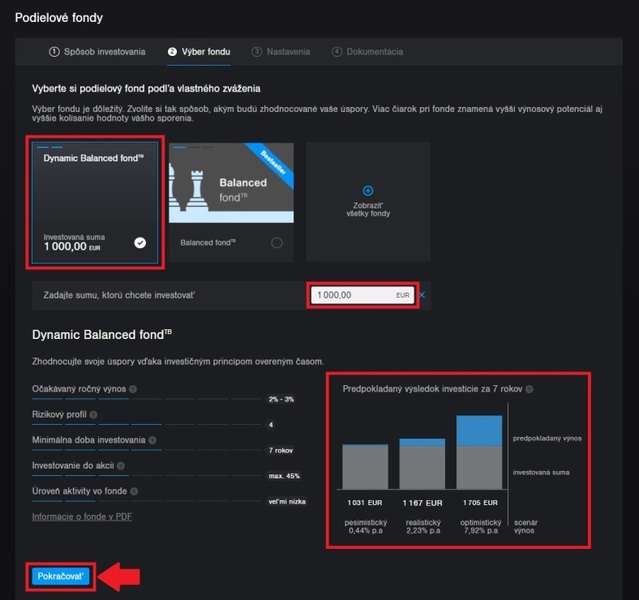Open the Spôsob investovania step tab
Screen dimensions: 639x600
point(97,51)
